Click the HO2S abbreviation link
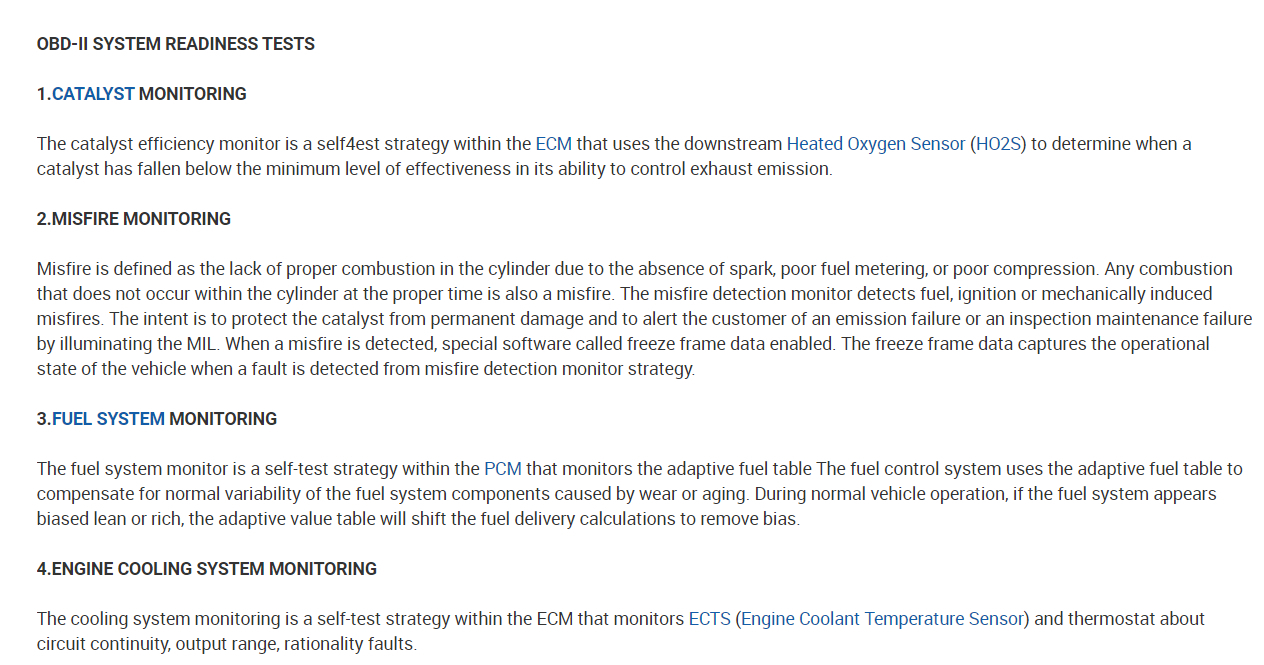The width and height of the screenshot is (1264, 665). point(998,144)
